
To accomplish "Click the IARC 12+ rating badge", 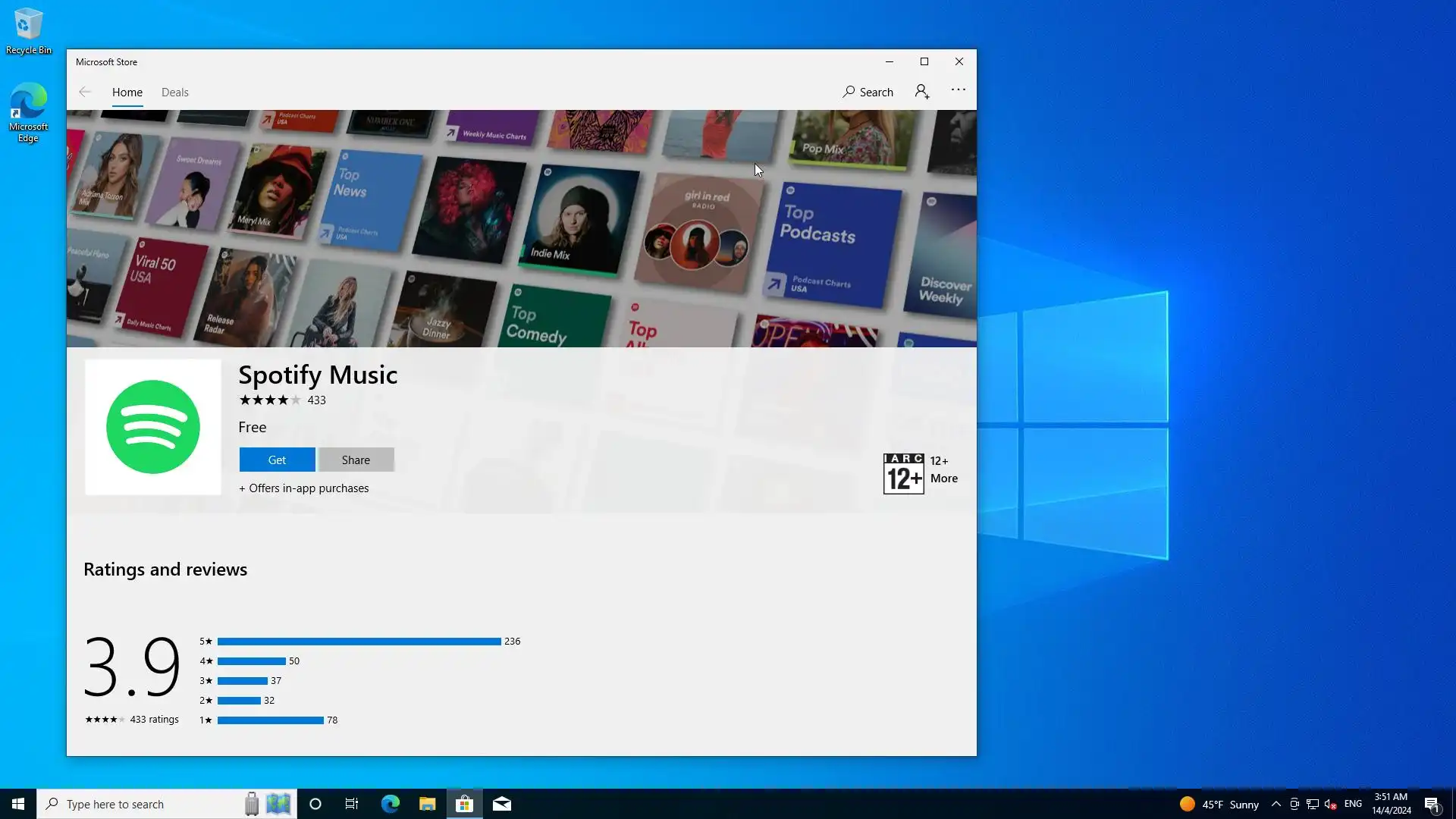I will 903,474.
